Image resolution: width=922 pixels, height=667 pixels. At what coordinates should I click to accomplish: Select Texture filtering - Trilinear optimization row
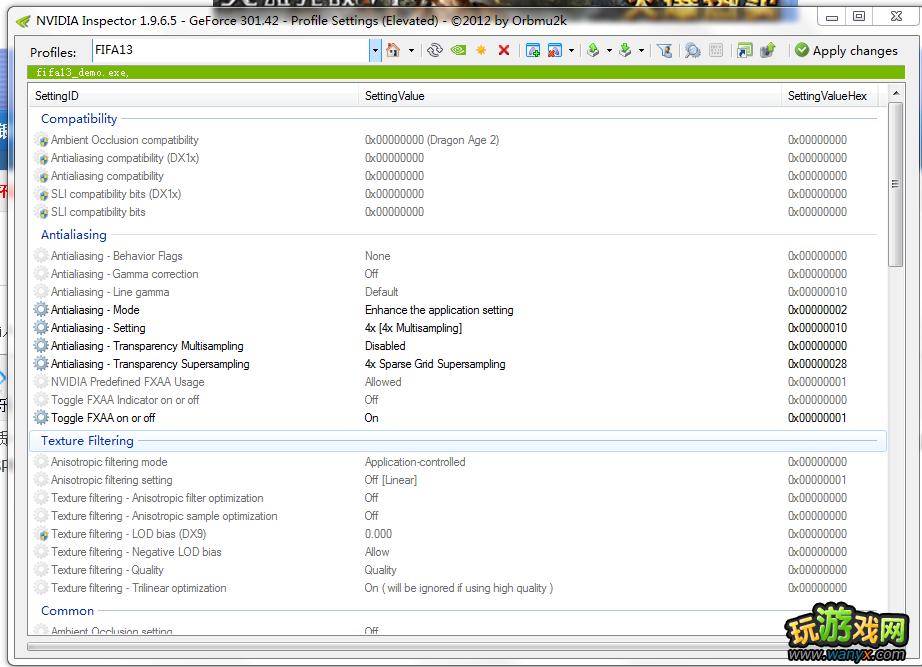(457, 588)
